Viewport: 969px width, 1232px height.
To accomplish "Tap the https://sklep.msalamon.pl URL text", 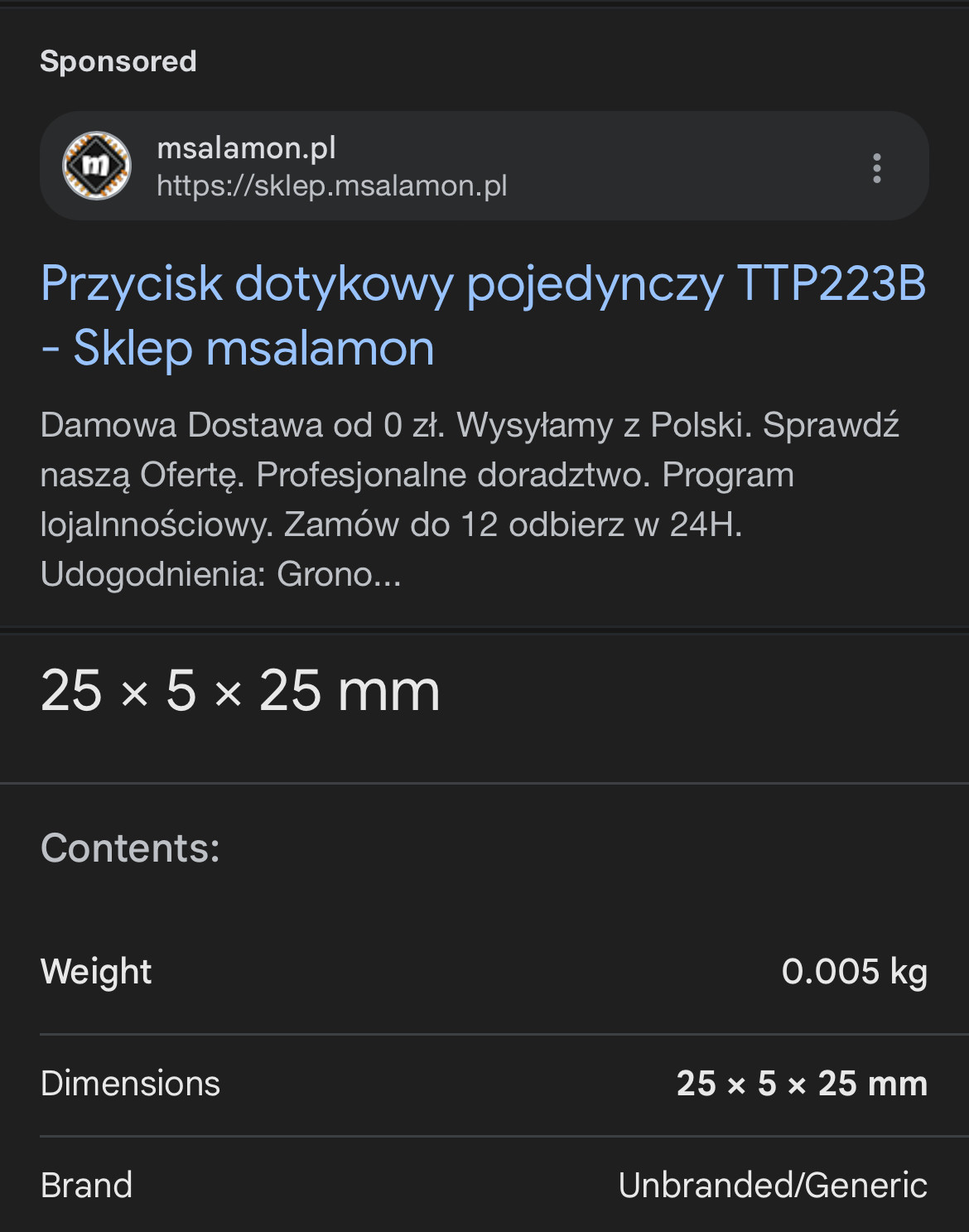I will (x=331, y=186).
